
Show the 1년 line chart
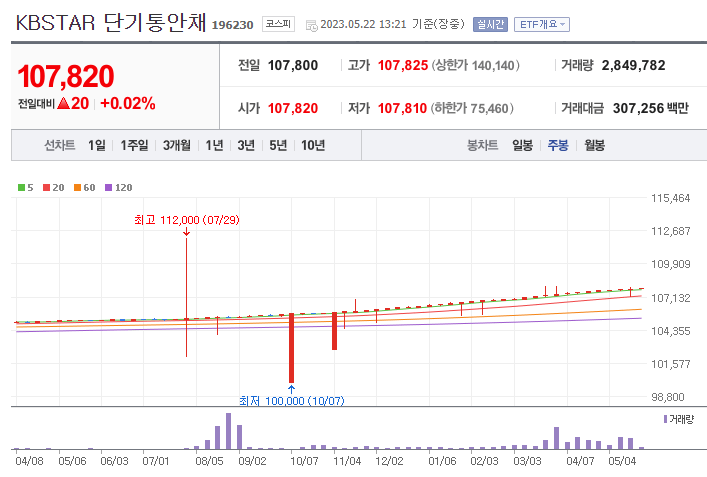click(x=214, y=145)
